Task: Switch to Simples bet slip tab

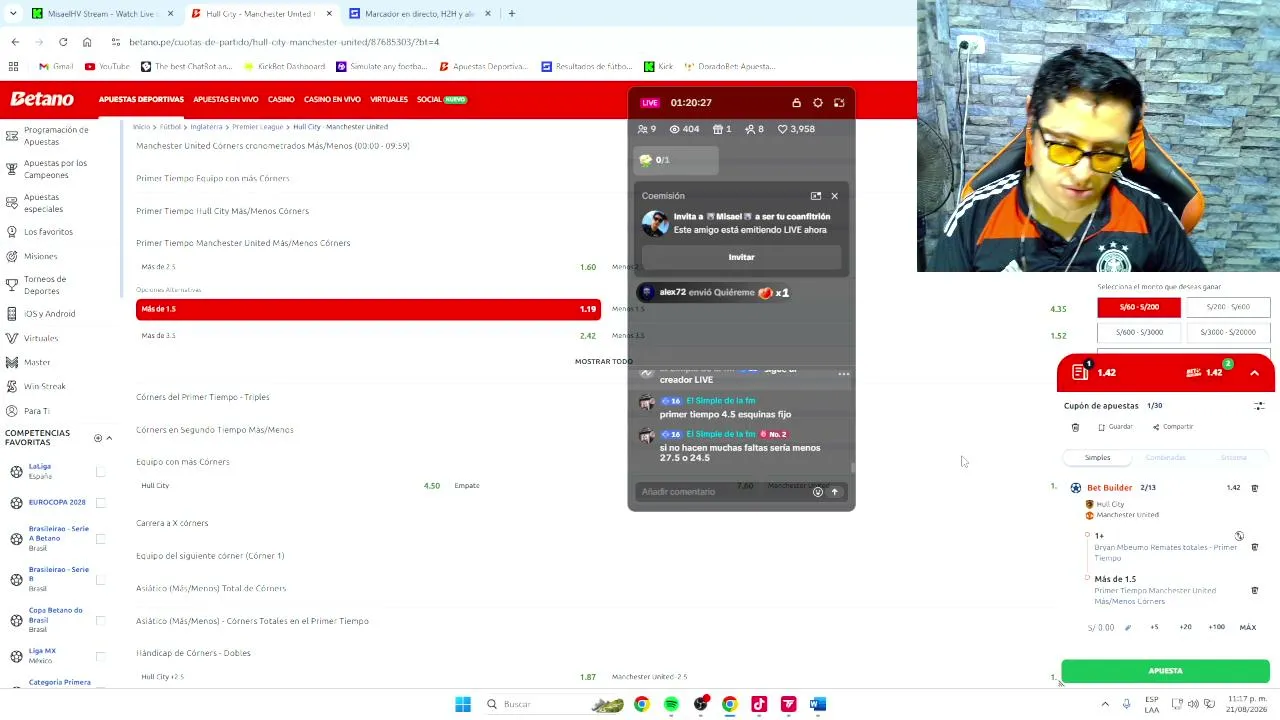Action: coord(1098,458)
